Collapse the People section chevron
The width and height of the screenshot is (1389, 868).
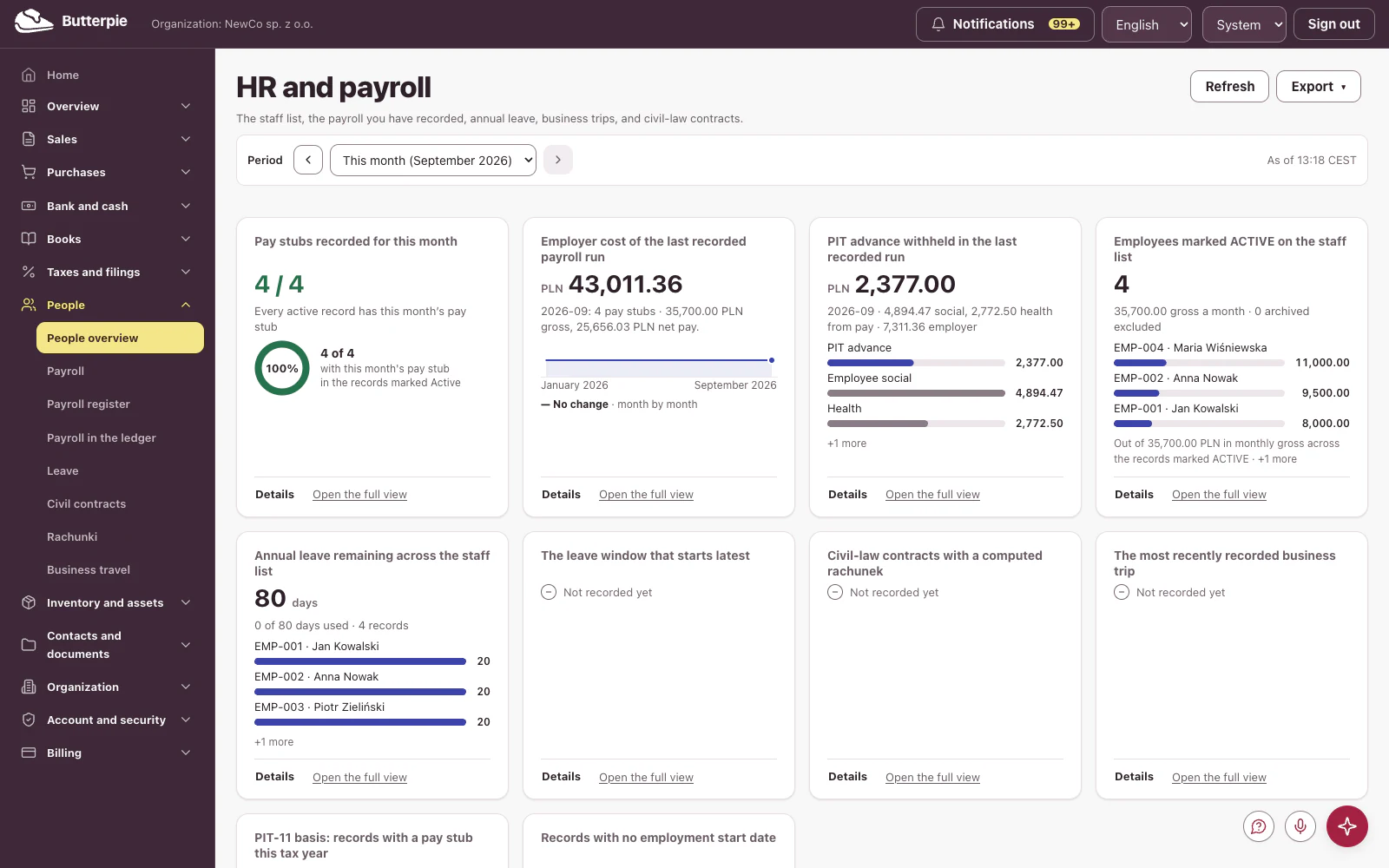click(x=186, y=305)
